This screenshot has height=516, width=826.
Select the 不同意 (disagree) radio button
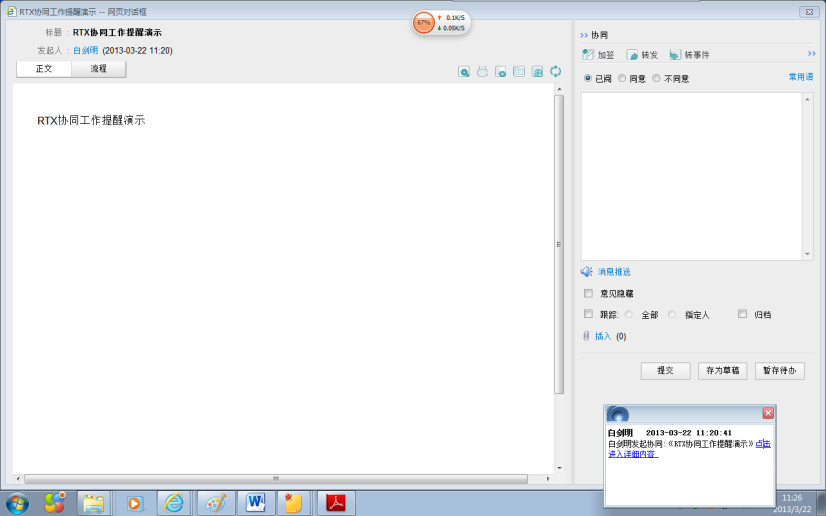pyautogui.click(x=656, y=78)
